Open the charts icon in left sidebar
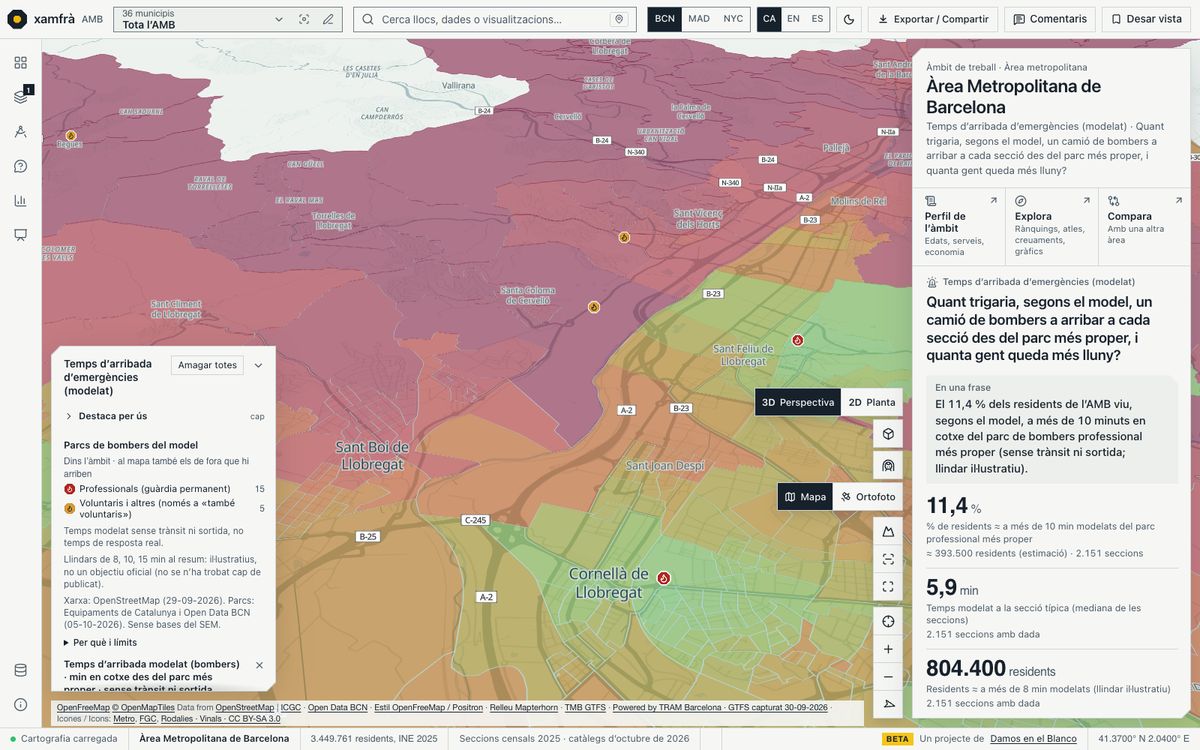The width and height of the screenshot is (1200, 750). tap(21, 200)
